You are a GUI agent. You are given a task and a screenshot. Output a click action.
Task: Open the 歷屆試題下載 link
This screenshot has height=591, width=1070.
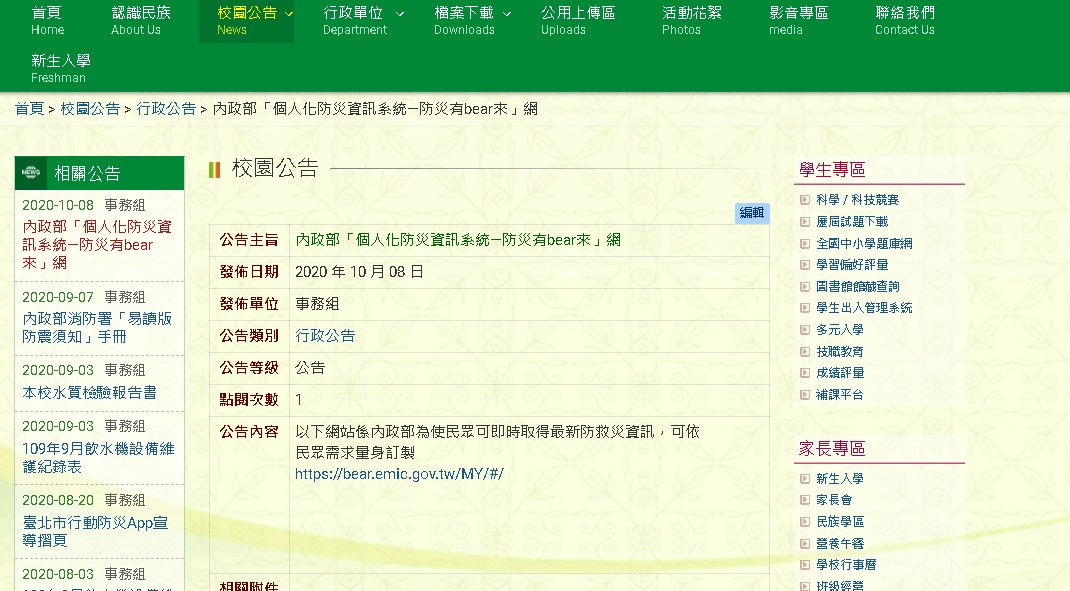point(852,222)
